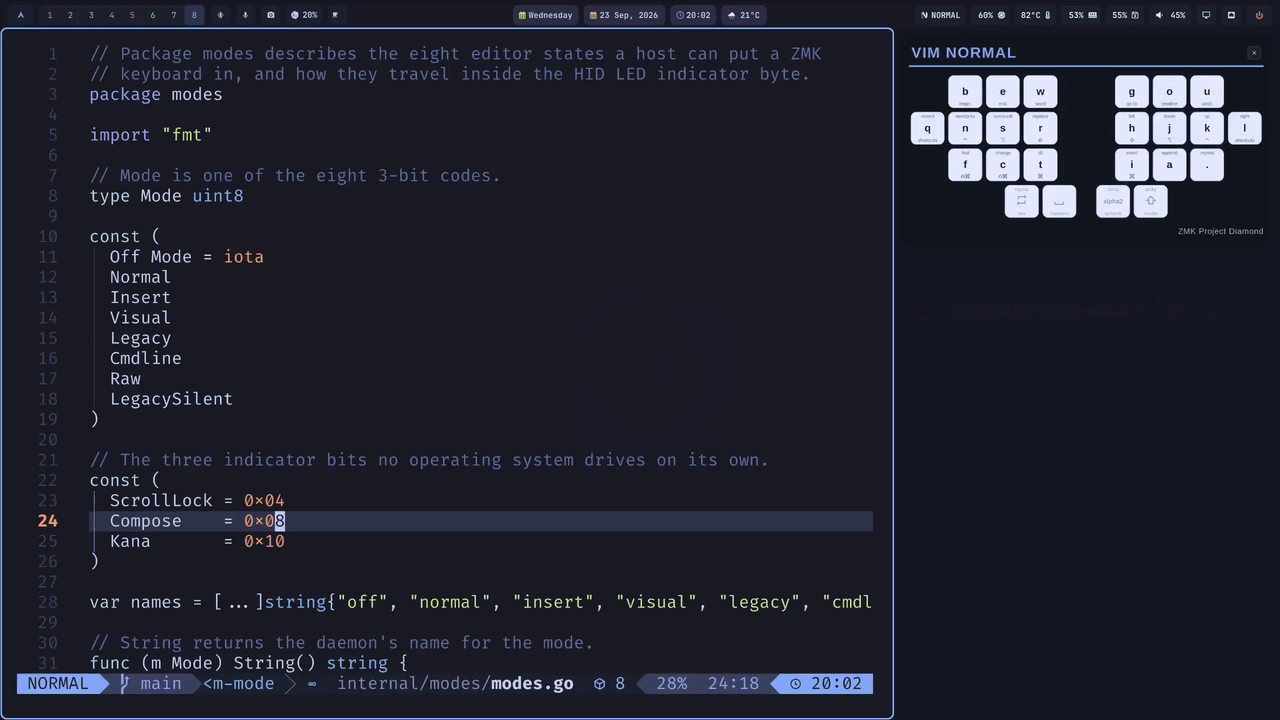Image resolution: width=1280 pixels, height=720 pixels.
Task: Click the 'b' begin key
Action: [965, 92]
